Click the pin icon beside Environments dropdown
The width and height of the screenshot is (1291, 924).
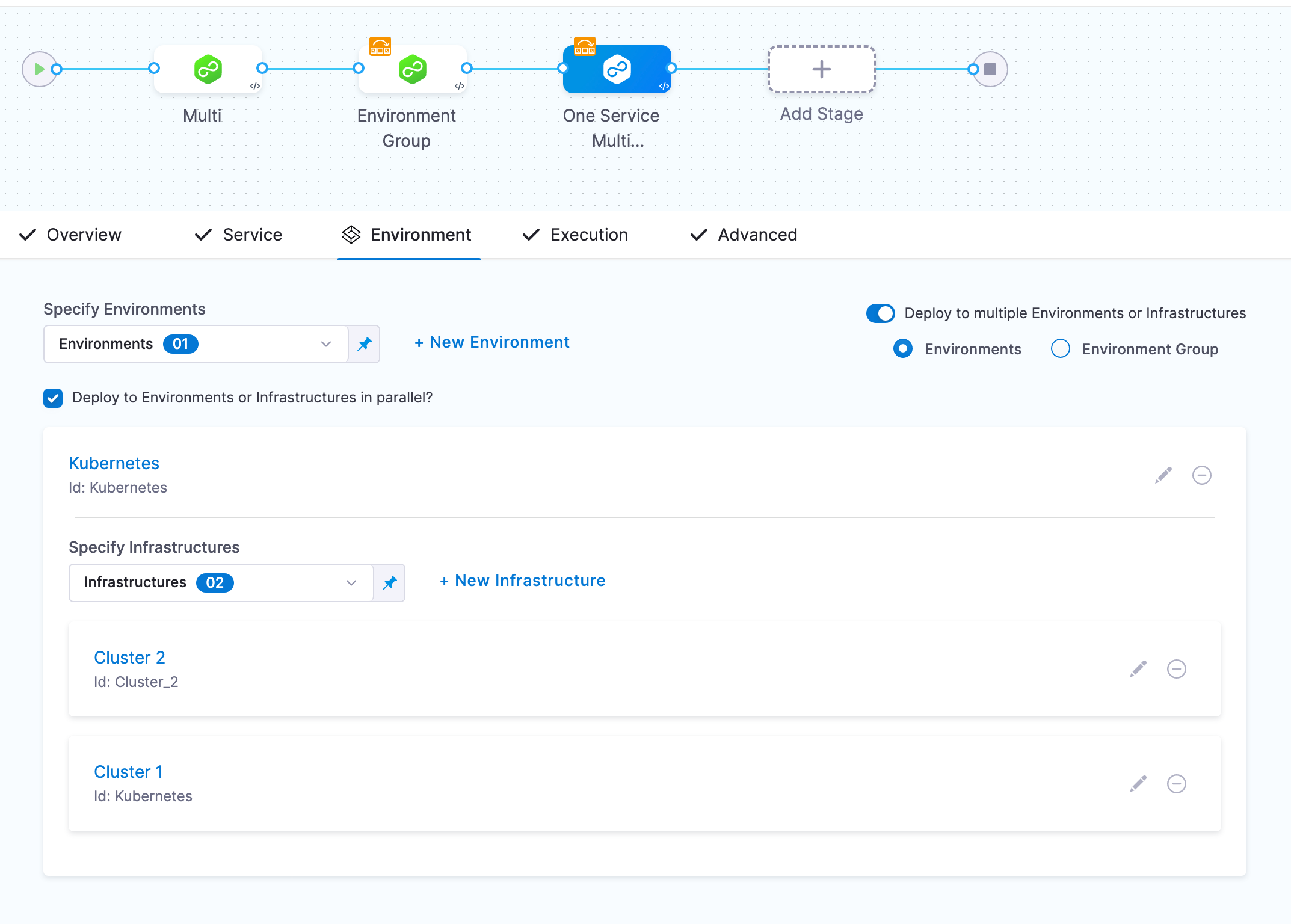(x=365, y=344)
